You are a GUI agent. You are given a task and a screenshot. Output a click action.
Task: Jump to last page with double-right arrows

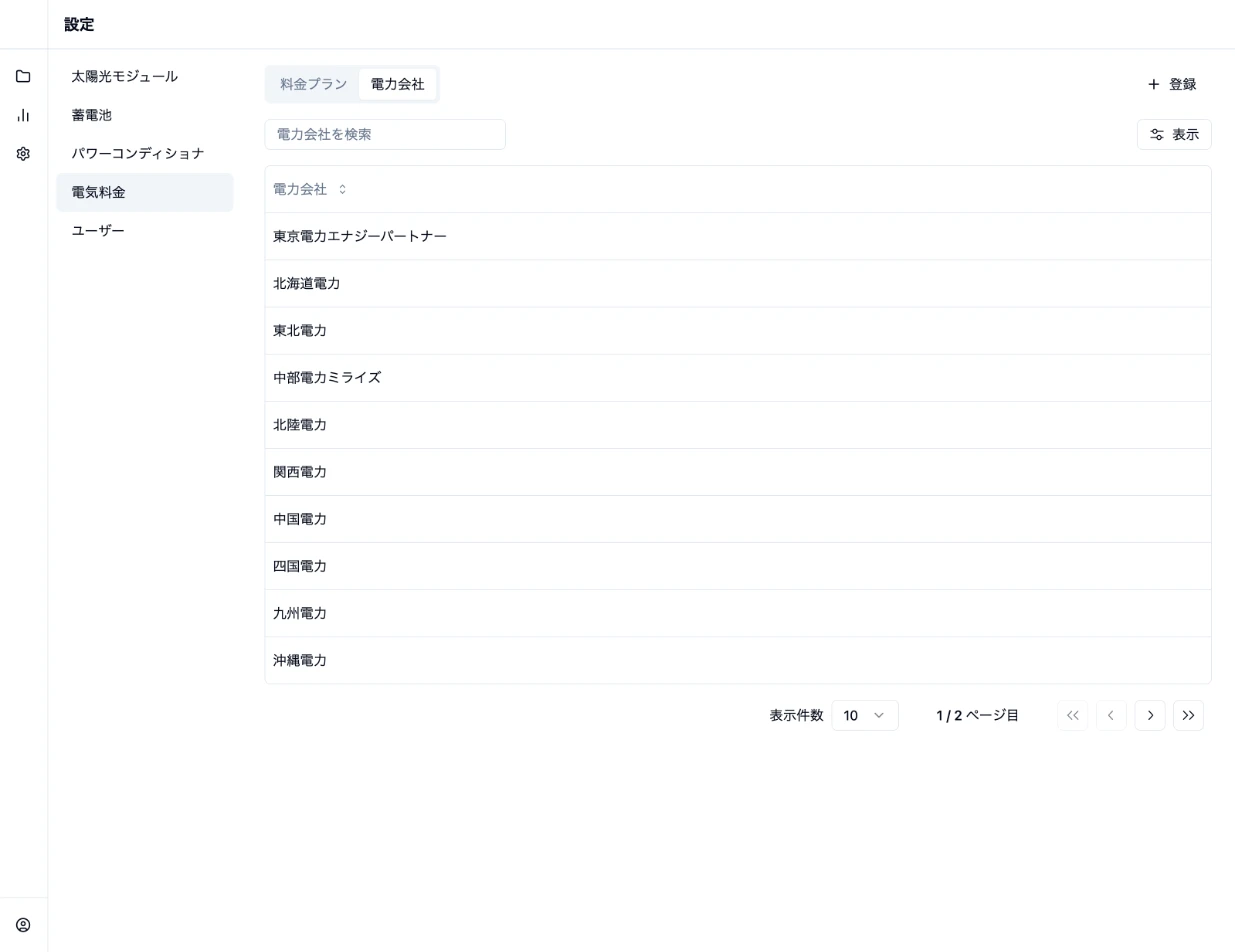click(x=1188, y=715)
